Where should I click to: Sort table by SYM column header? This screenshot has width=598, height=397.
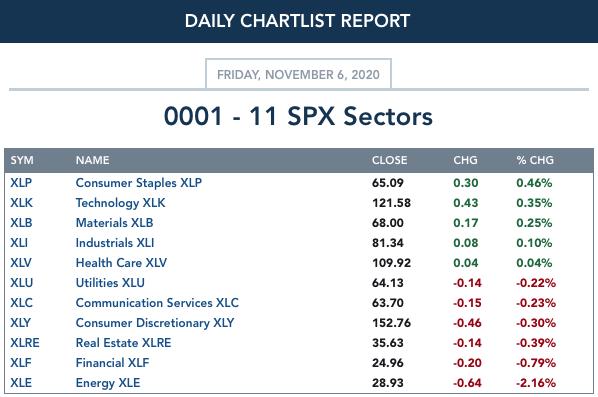click(x=22, y=160)
